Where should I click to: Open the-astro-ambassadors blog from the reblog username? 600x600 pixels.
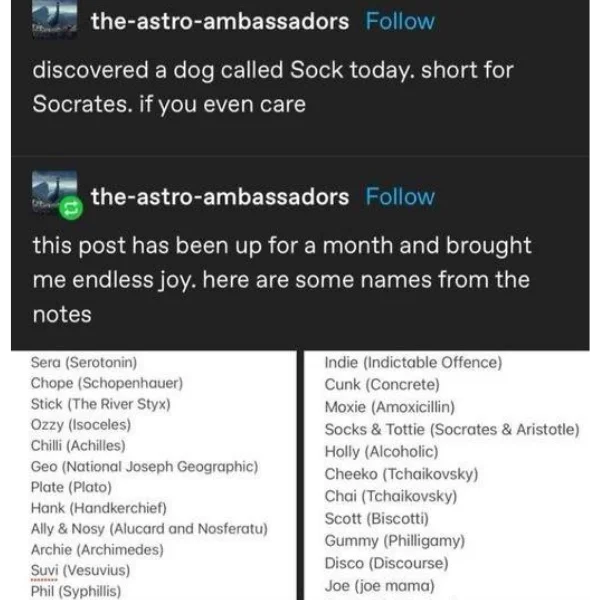point(220,197)
